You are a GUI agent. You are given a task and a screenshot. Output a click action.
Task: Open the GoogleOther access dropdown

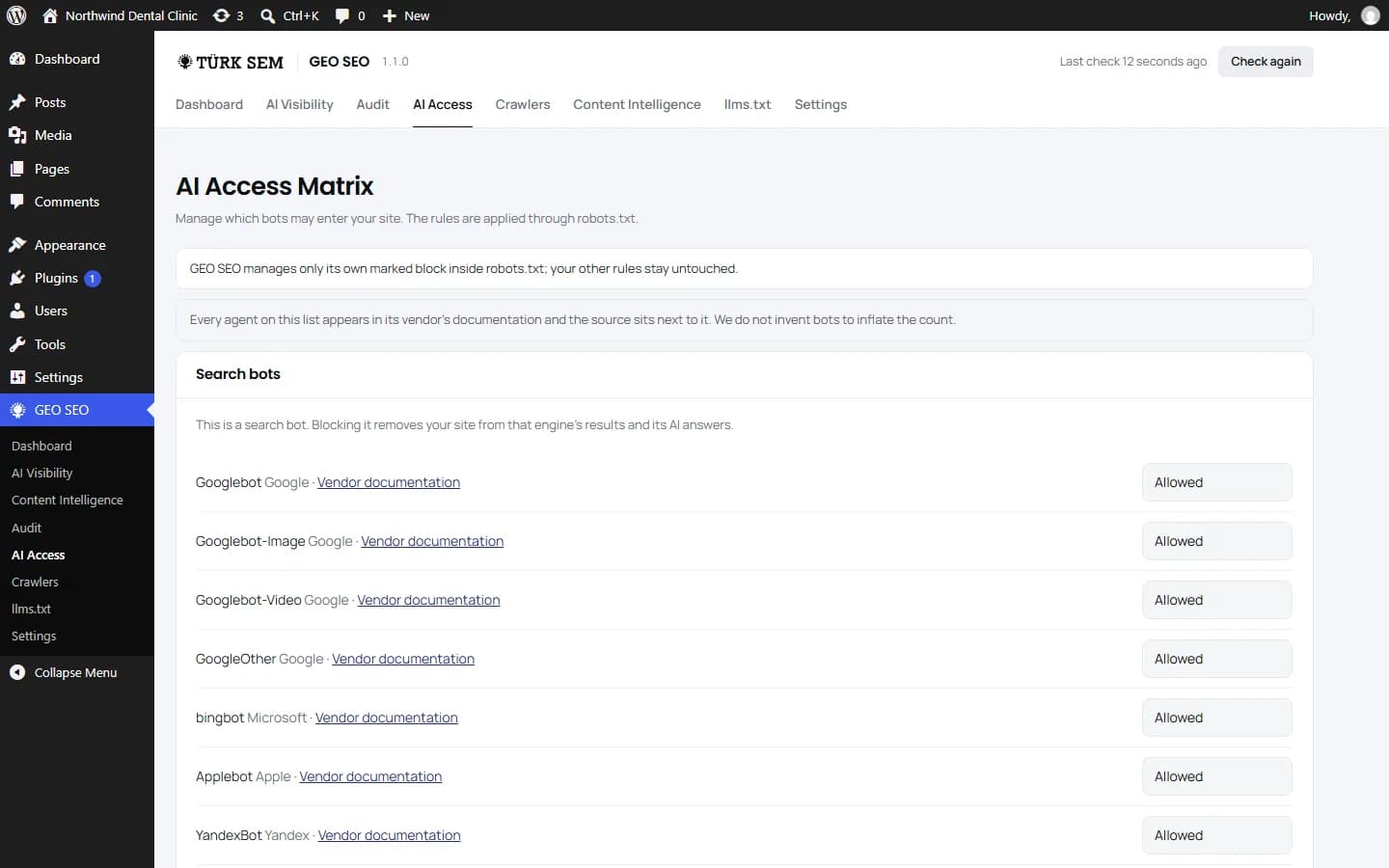tap(1216, 659)
